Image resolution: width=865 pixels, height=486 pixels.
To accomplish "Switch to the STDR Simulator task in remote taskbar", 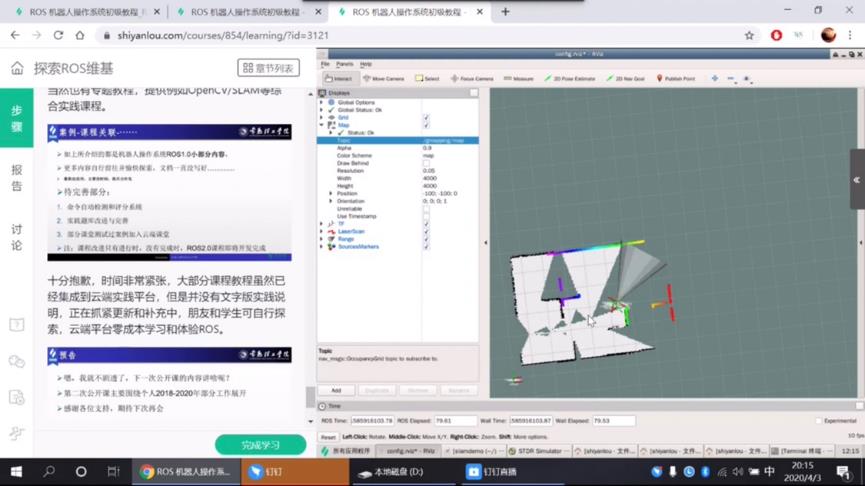I will coord(540,451).
